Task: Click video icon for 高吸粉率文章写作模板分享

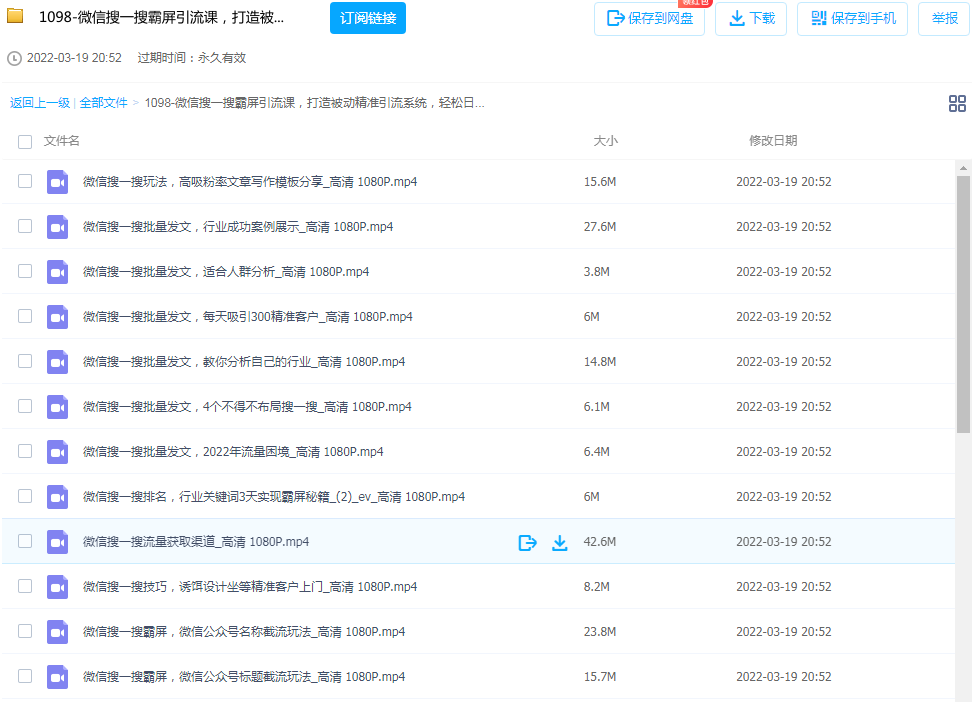Action: pos(57,182)
